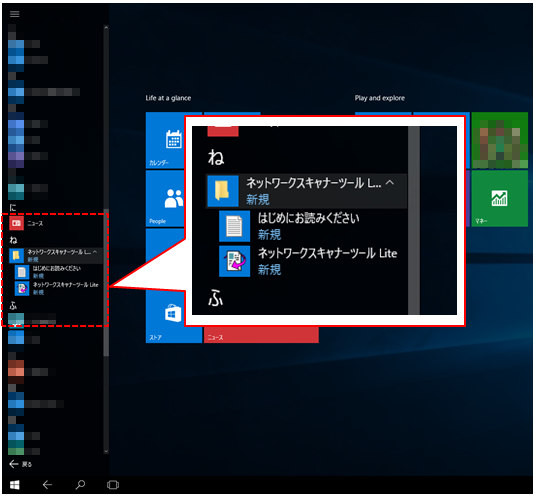This screenshot has height=496, width=537.
Task: Click the に letter header
Action: point(13,208)
